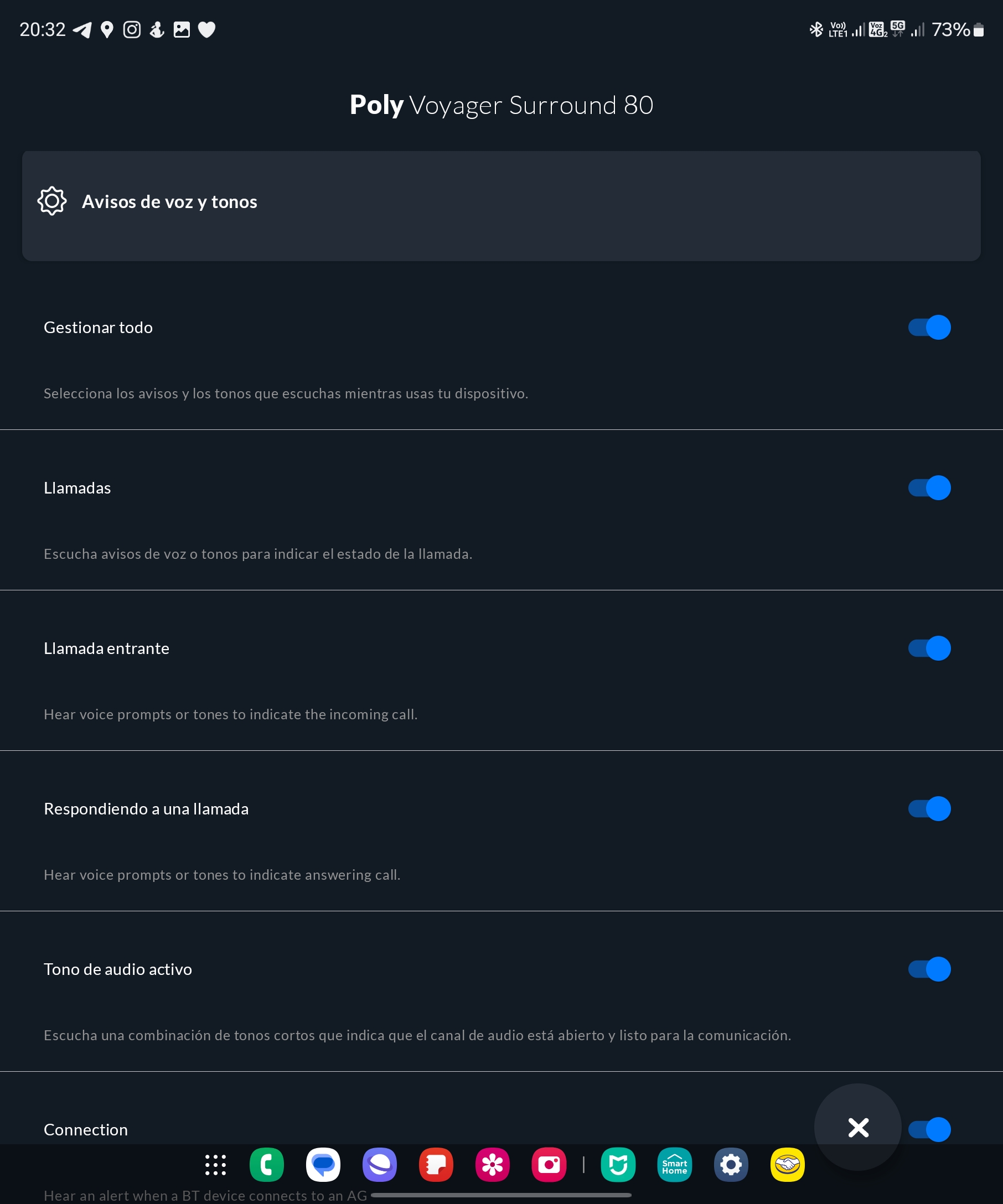Turn off Llamada entrante switch

929,648
